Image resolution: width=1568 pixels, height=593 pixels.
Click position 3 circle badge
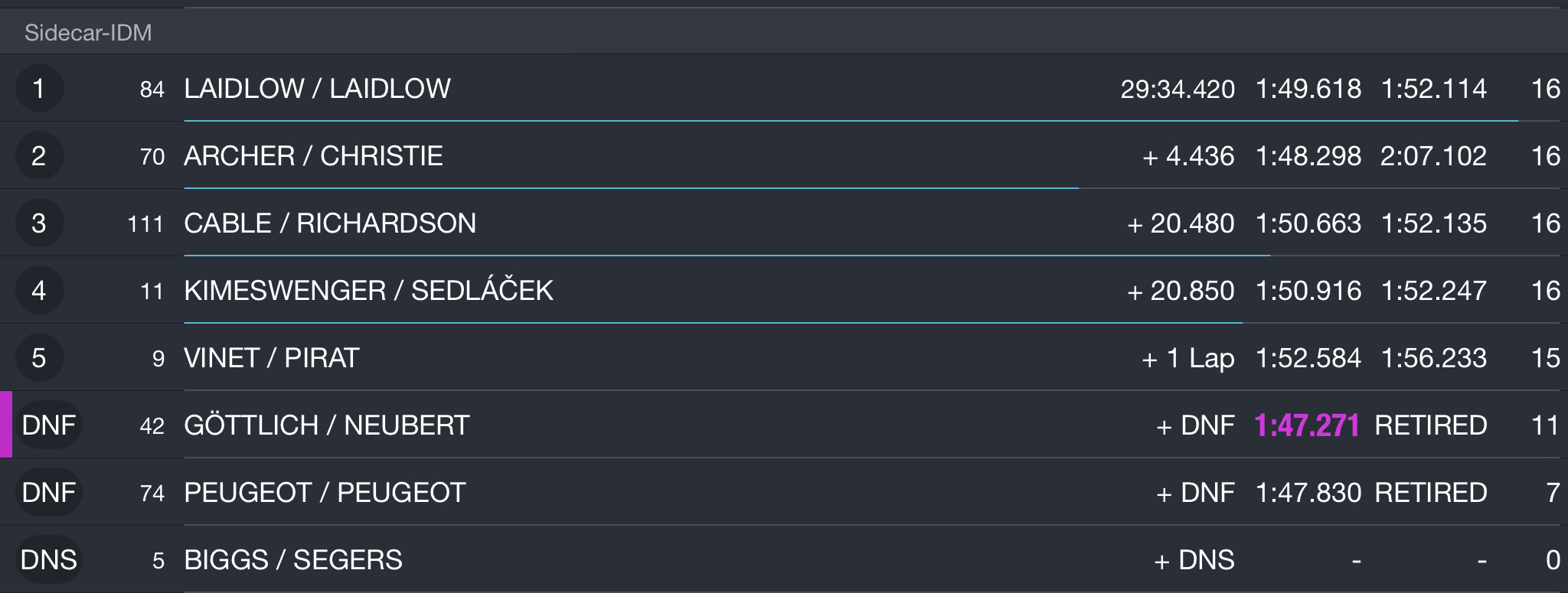pos(39,223)
